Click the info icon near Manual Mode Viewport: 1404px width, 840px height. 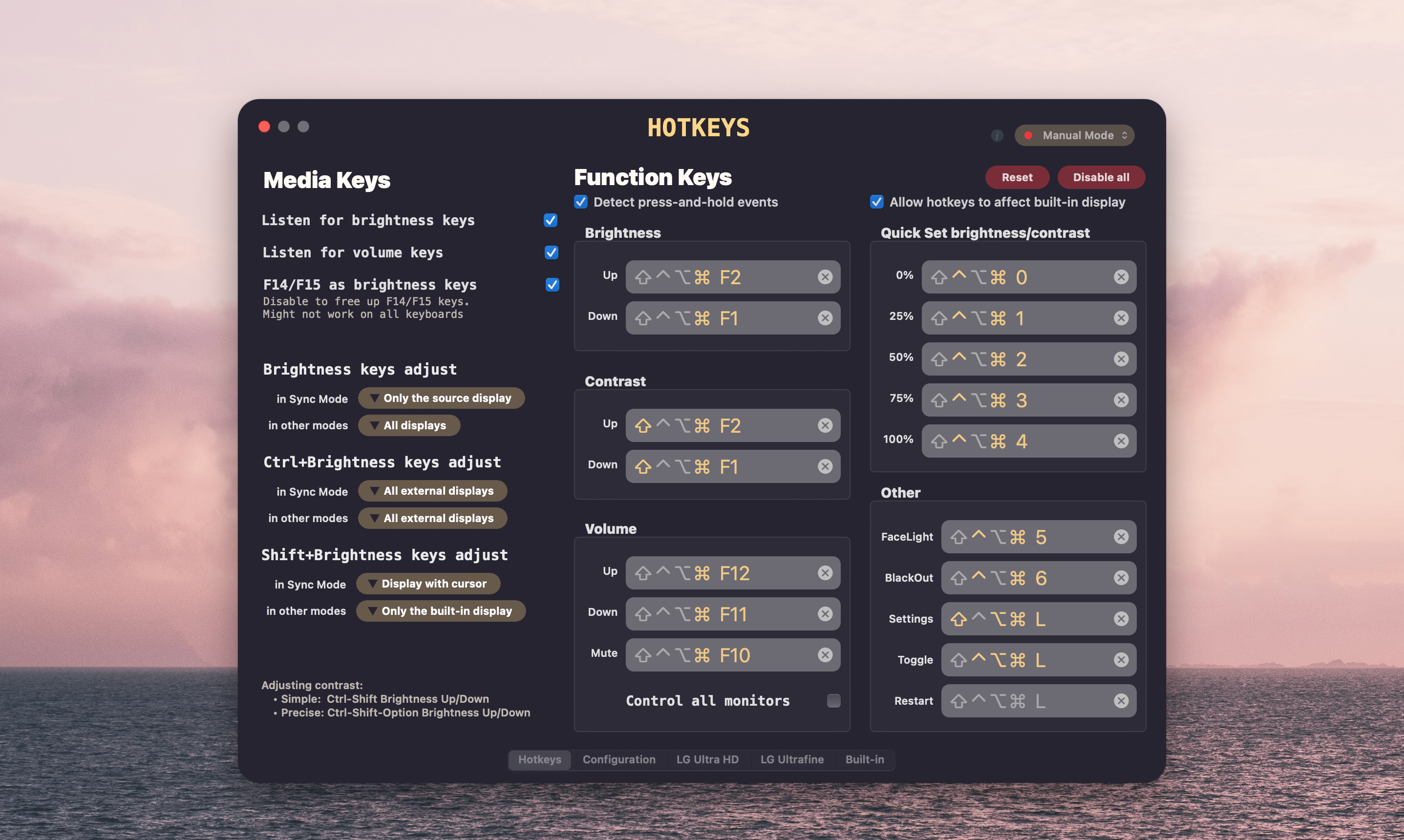pyautogui.click(x=997, y=135)
